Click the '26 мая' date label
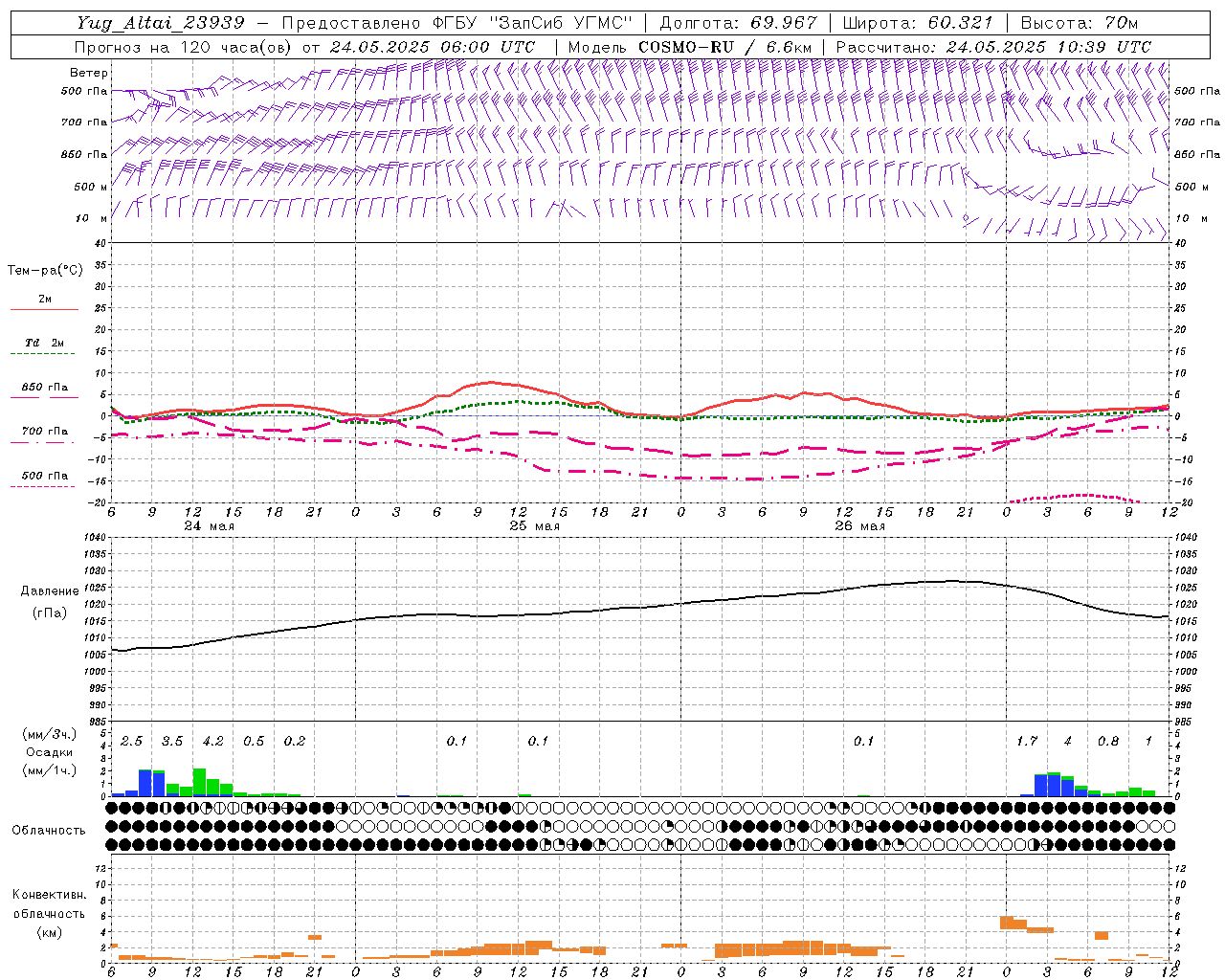Viewport: 1225px width, 980px height. click(x=860, y=526)
